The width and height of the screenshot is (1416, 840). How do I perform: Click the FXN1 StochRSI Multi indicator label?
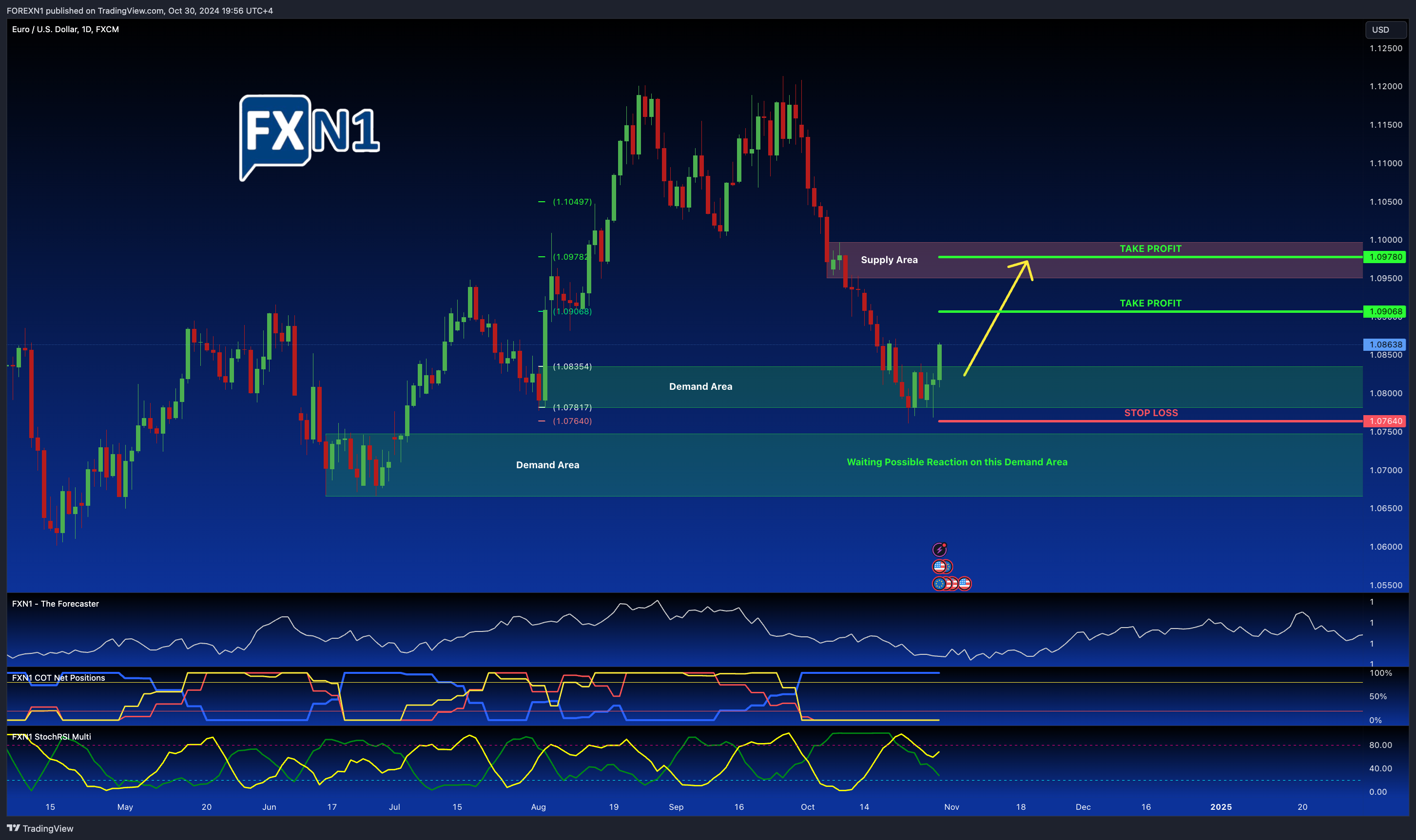[x=52, y=736]
